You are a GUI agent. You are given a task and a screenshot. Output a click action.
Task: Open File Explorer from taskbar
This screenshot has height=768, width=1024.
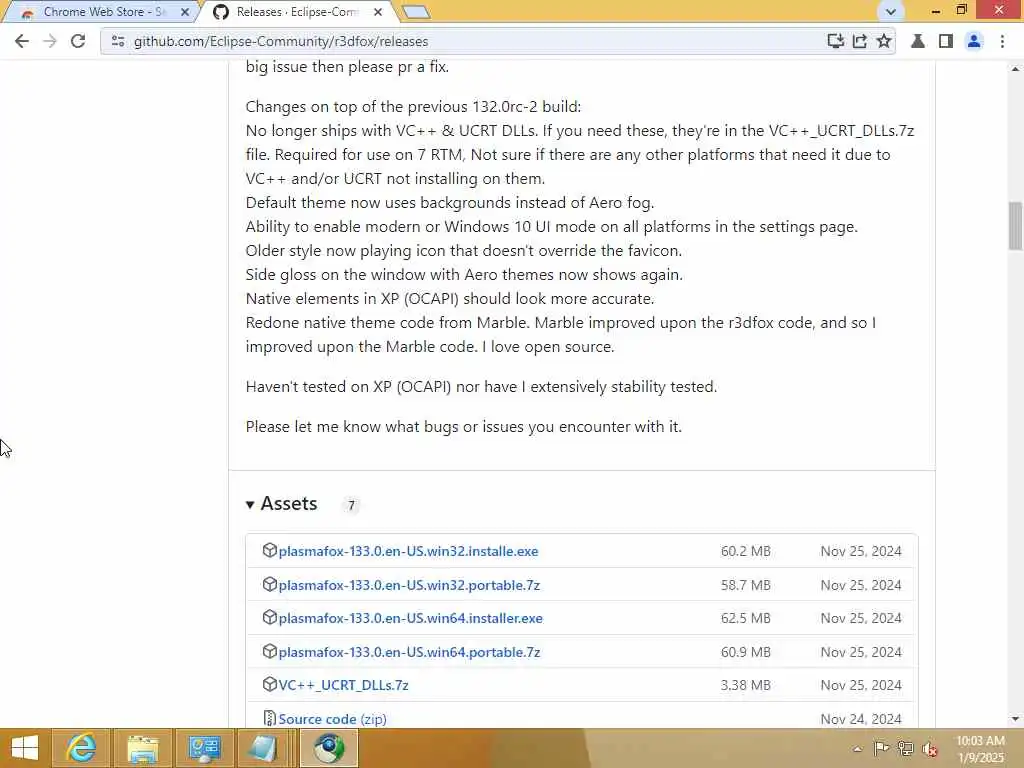tap(143, 748)
